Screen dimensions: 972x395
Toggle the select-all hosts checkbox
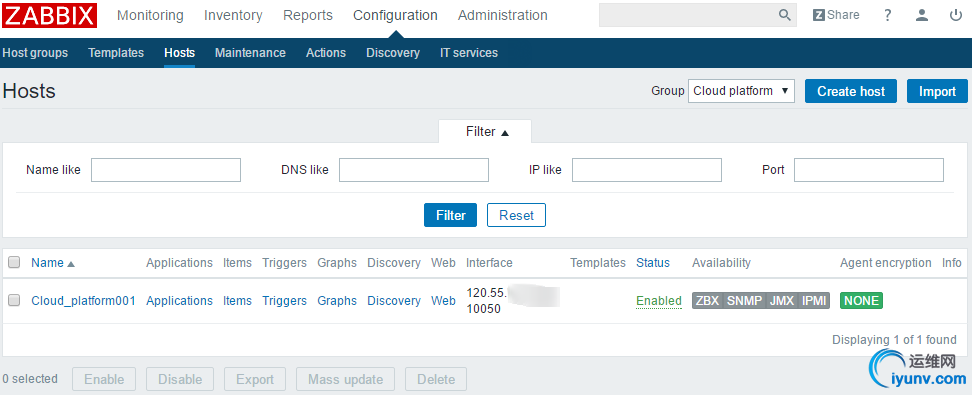tap(14, 263)
